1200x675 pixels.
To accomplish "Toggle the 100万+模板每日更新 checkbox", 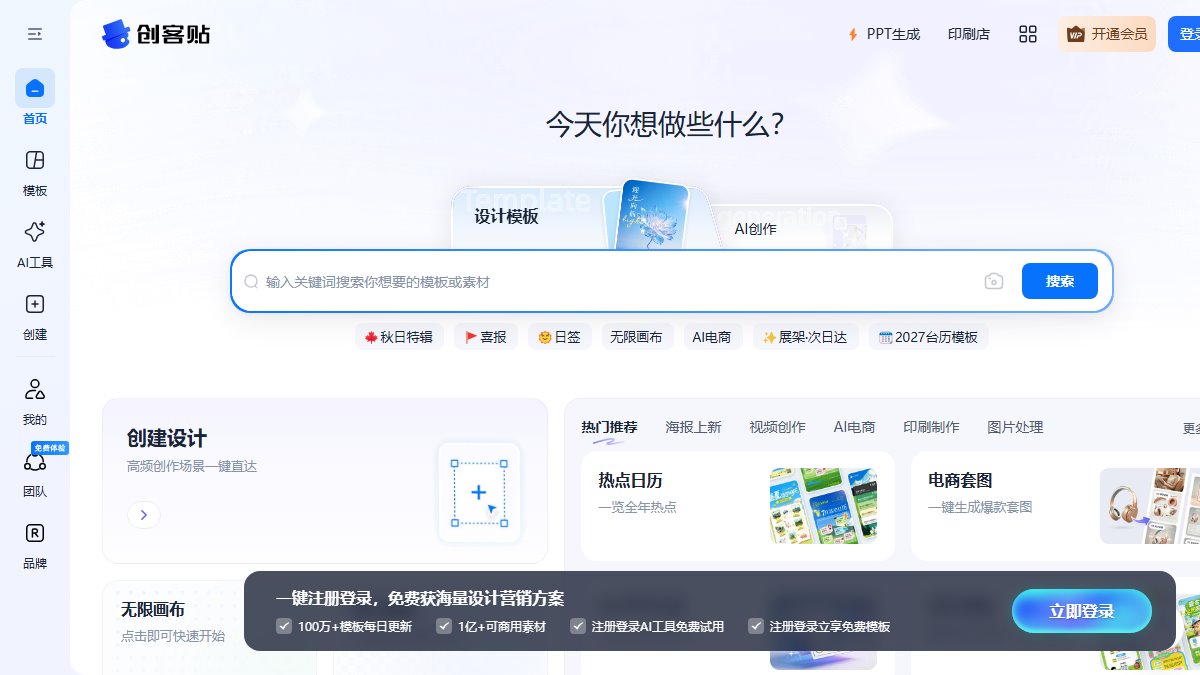I will point(284,626).
